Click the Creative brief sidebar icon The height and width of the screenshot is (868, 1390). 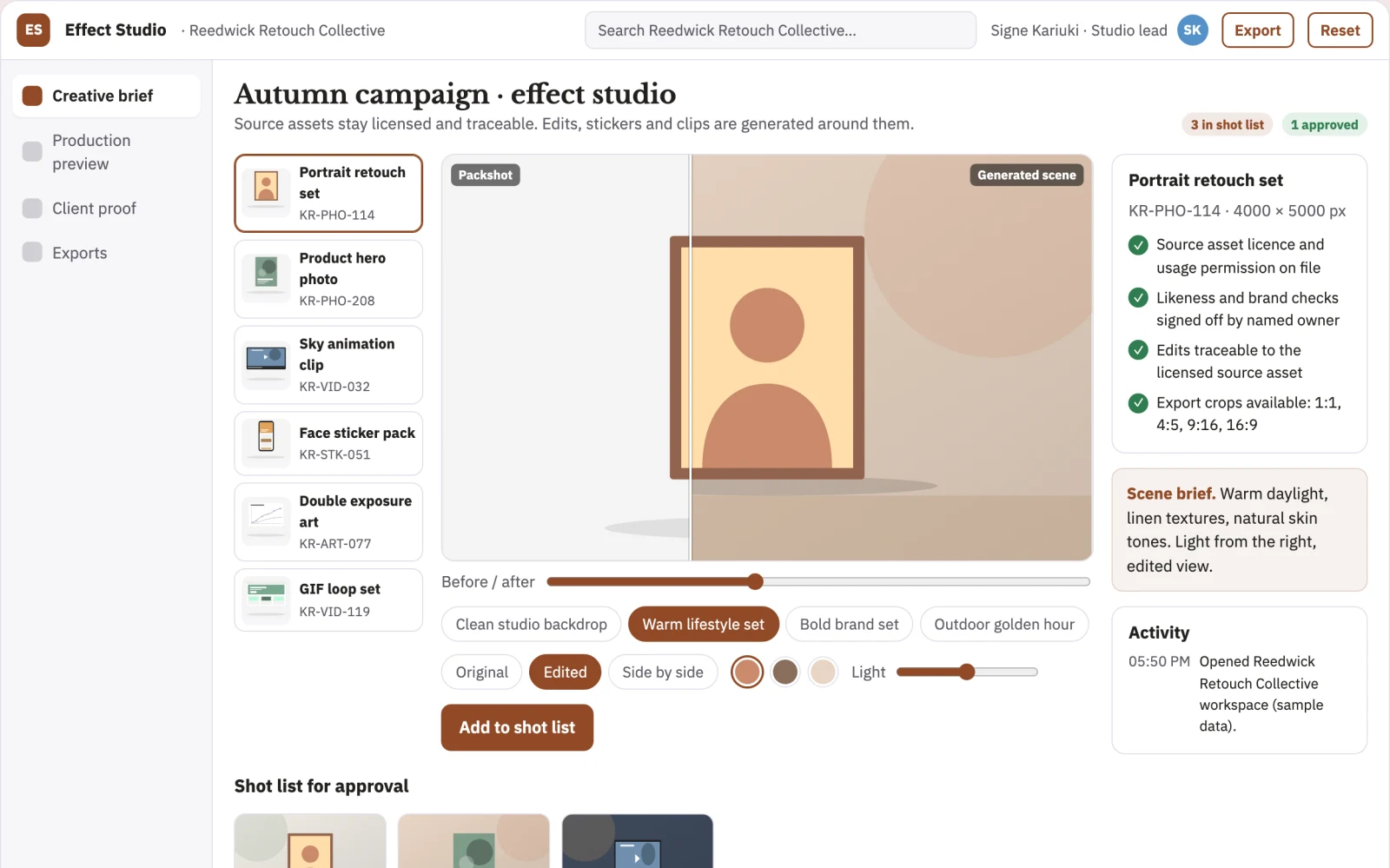[x=32, y=96]
